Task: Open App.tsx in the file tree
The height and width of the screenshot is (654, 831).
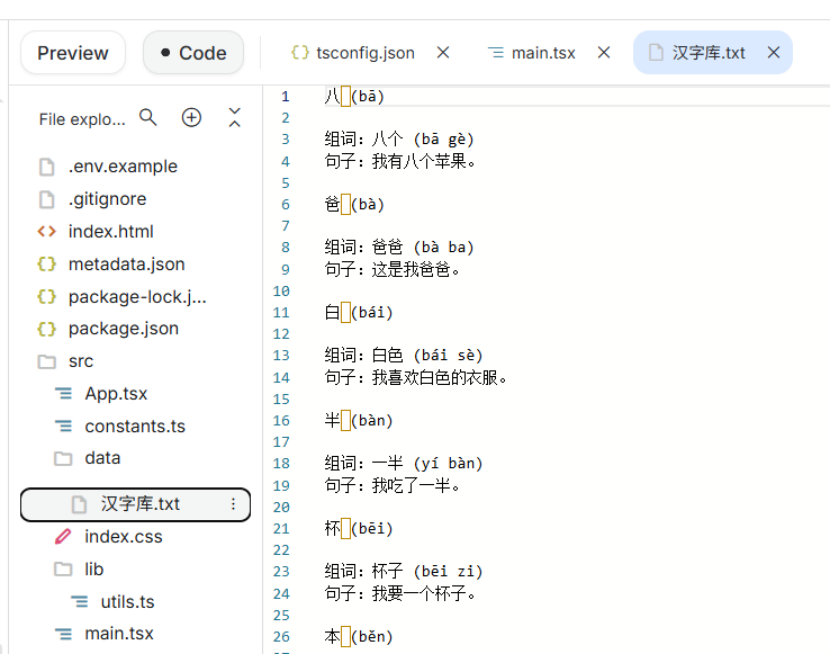Action: pyautogui.click(x=116, y=394)
